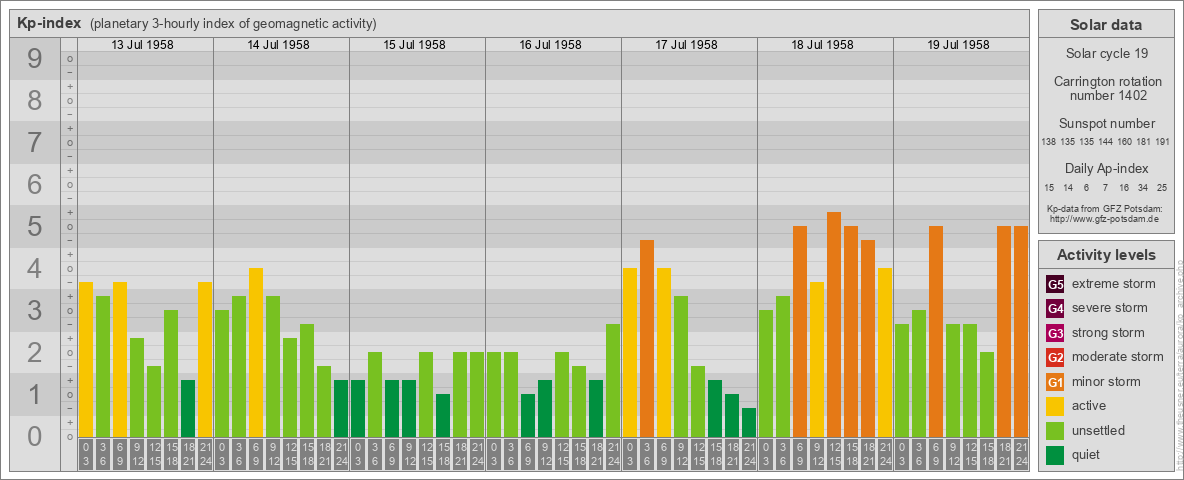Click the orange 21-24 bar on 19 Jul 1958
This screenshot has height=480, width=1184.
1021,331
